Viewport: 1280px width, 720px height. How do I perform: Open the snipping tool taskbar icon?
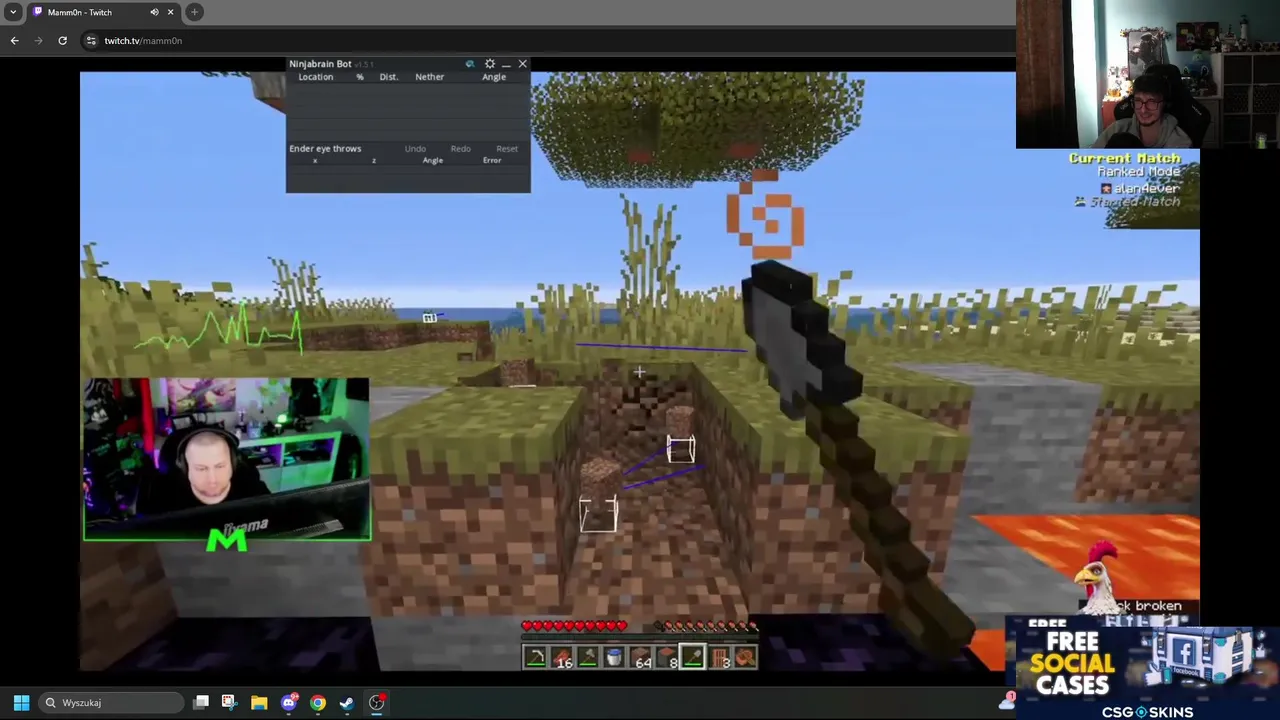pyautogui.click(x=229, y=702)
